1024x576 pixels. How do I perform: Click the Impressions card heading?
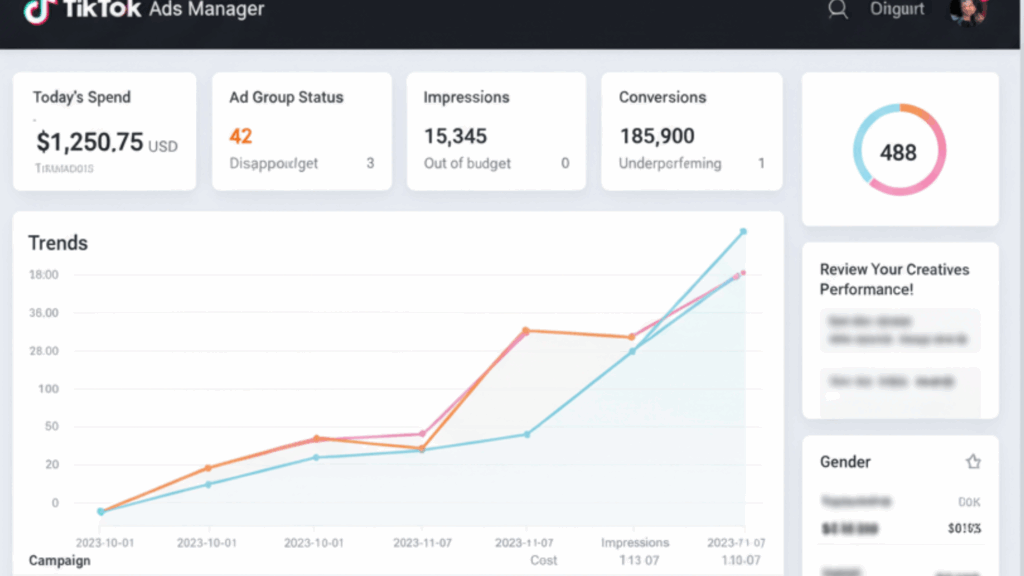click(466, 97)
